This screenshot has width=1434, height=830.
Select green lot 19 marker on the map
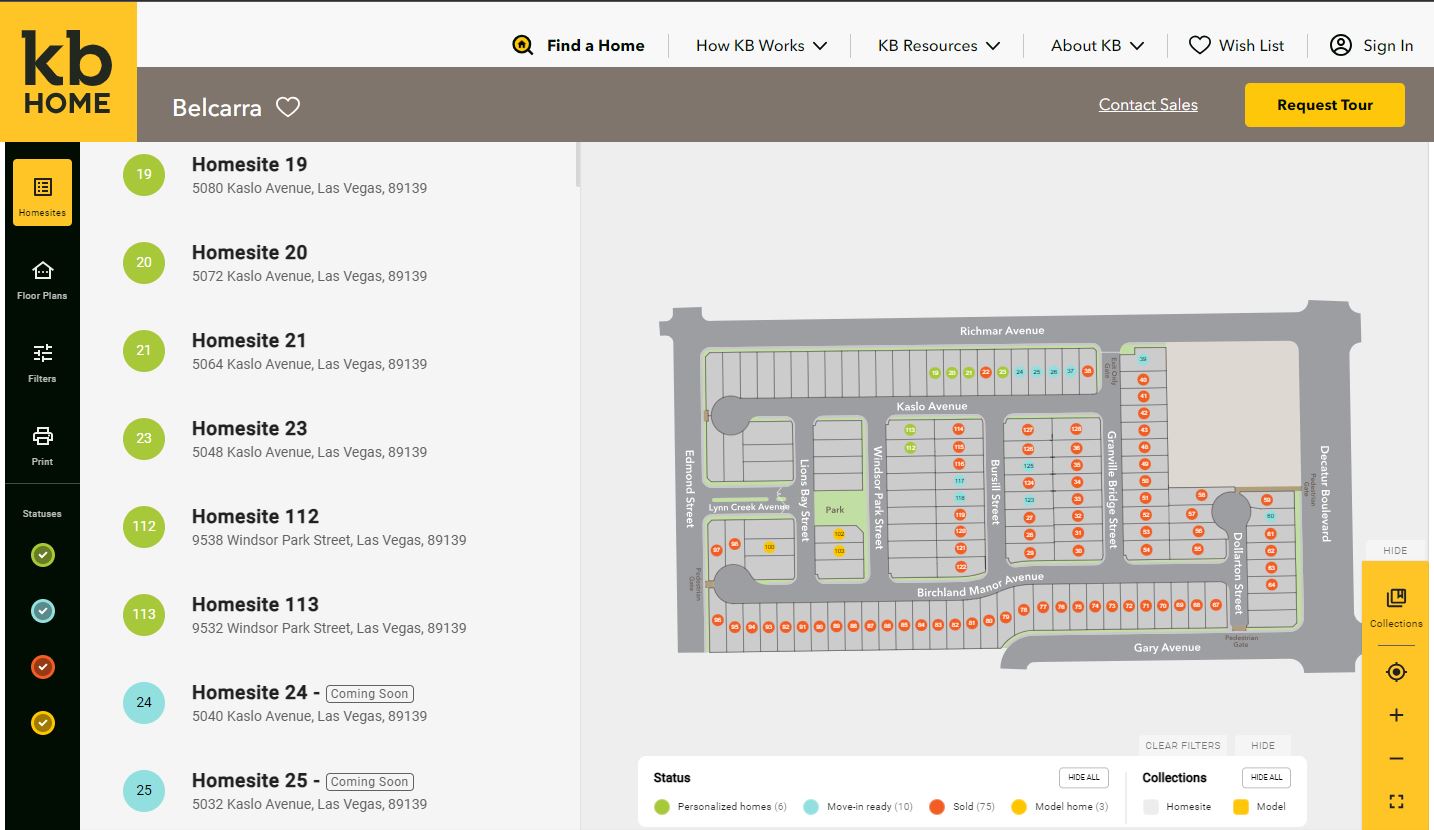tap(935, 372)
